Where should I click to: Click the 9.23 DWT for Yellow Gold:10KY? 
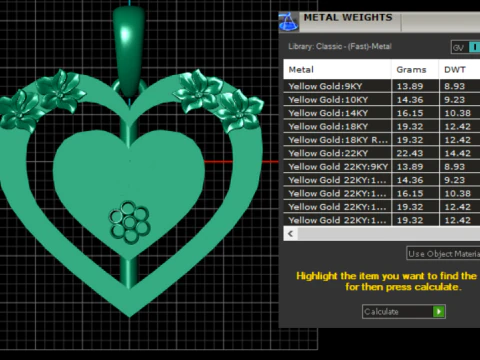click(x=454, y=100)
